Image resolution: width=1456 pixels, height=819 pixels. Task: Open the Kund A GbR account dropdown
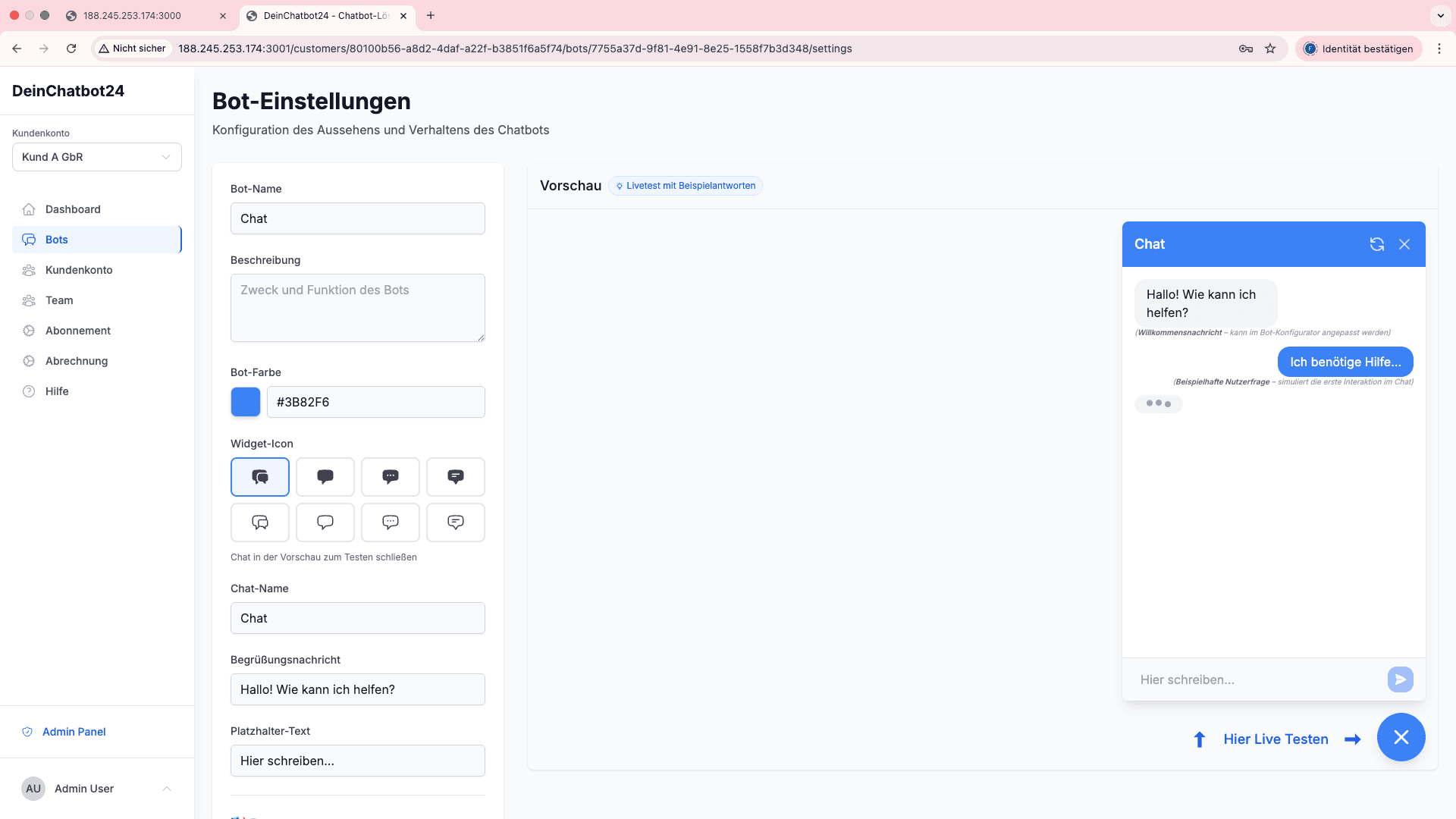pyautogui.click(x=96, y=157)
